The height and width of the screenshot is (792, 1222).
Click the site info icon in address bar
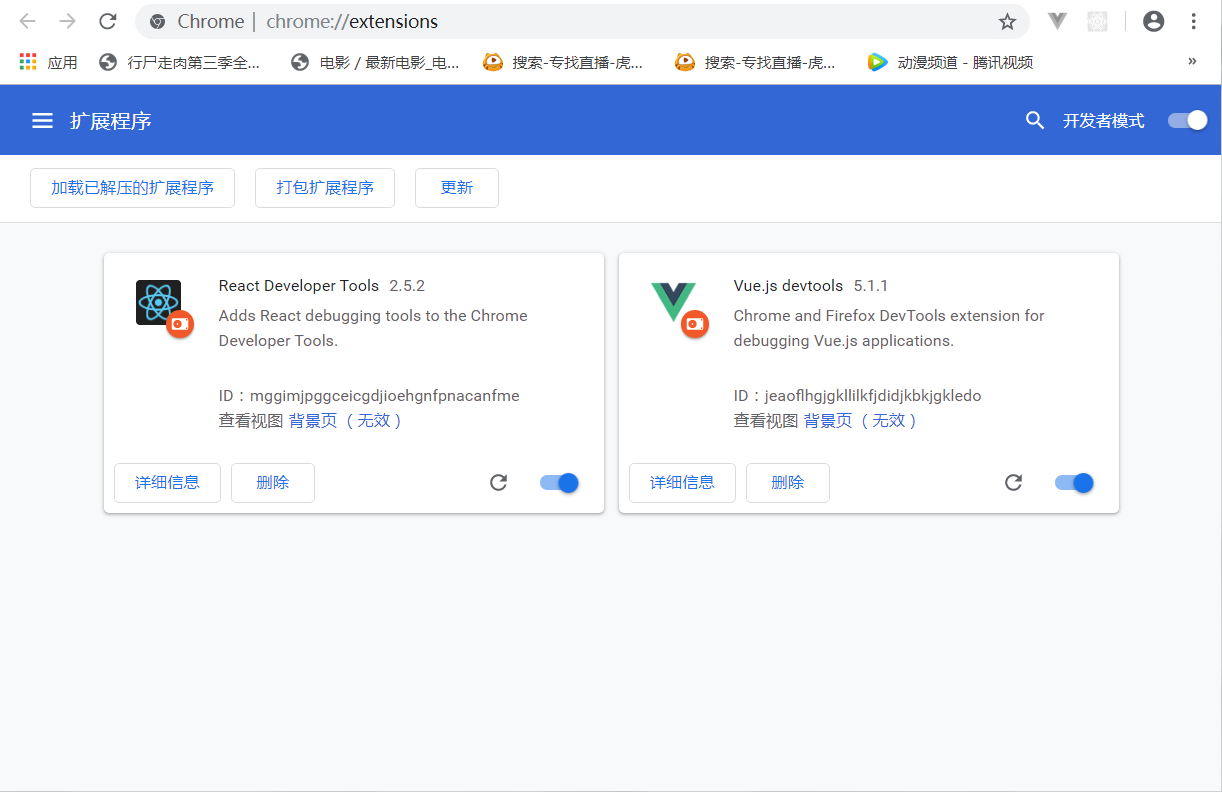tap(157, 21)
